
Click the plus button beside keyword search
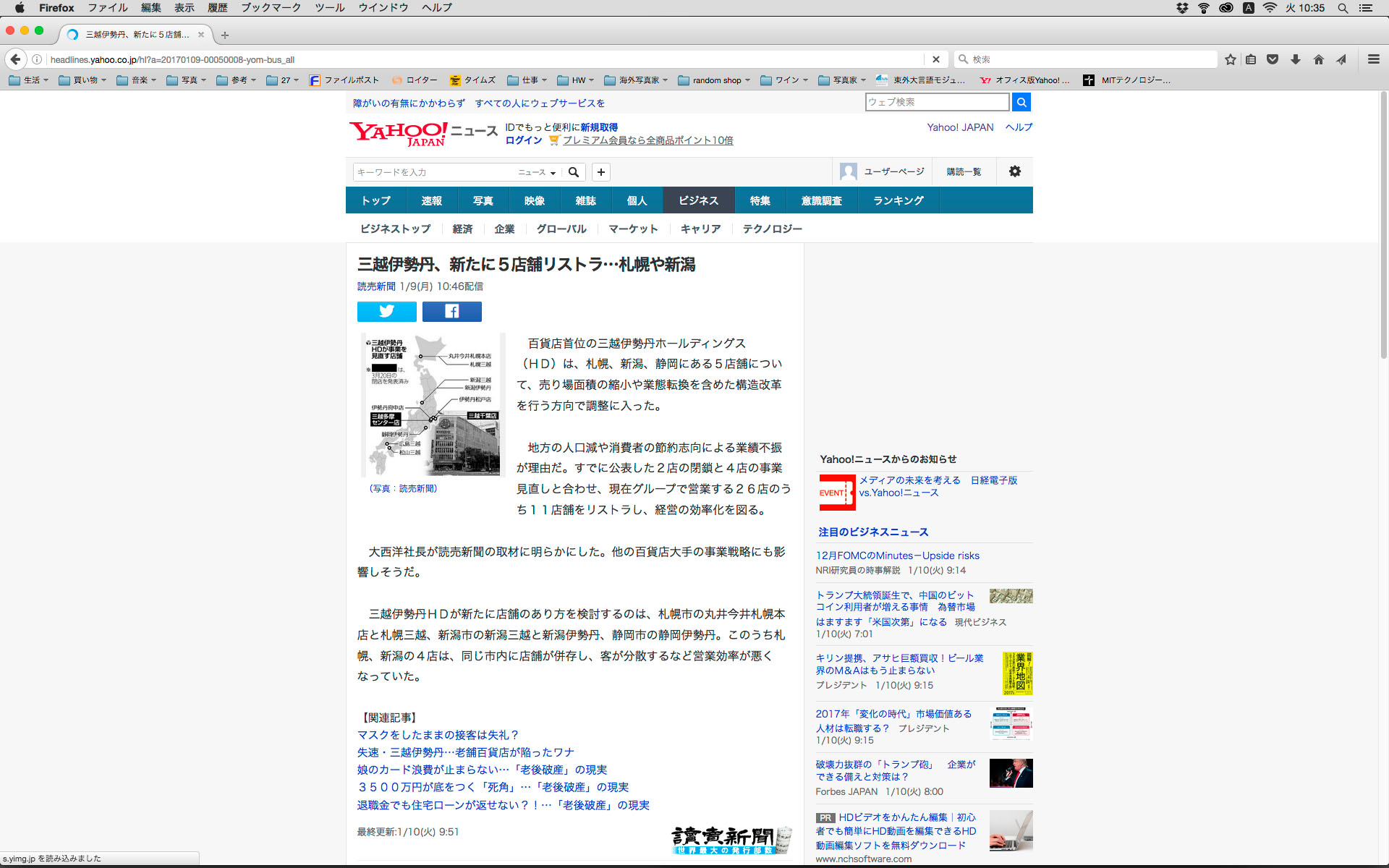(600, 171)
